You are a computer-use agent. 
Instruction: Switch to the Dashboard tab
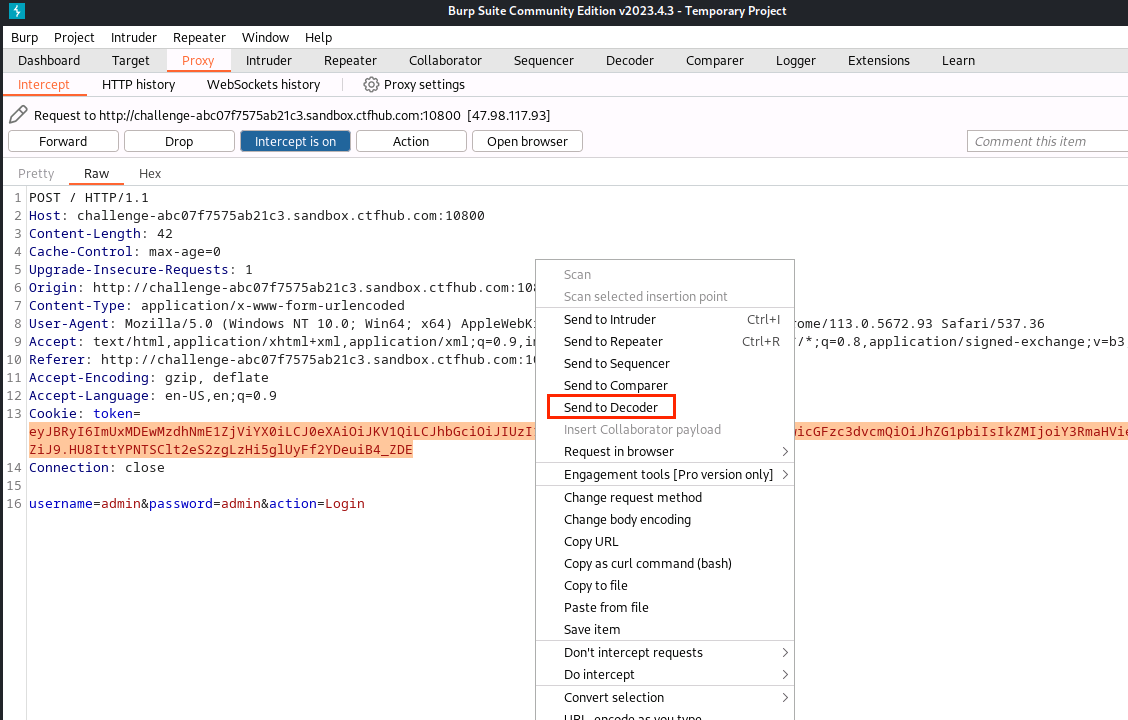point(49,60)
